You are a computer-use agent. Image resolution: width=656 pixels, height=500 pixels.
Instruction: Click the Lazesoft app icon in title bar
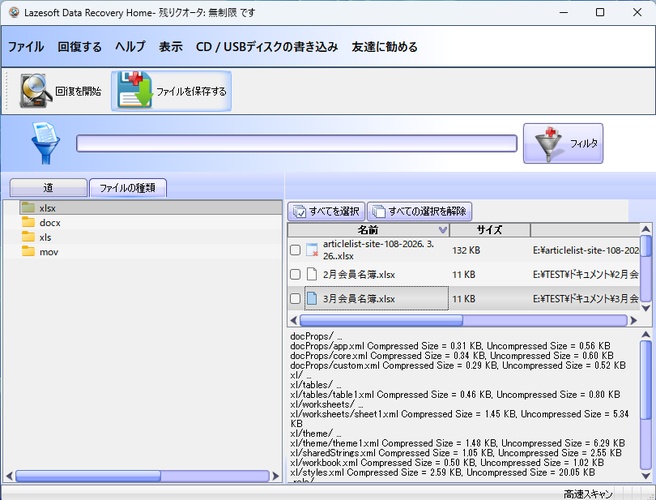point(14,13)
